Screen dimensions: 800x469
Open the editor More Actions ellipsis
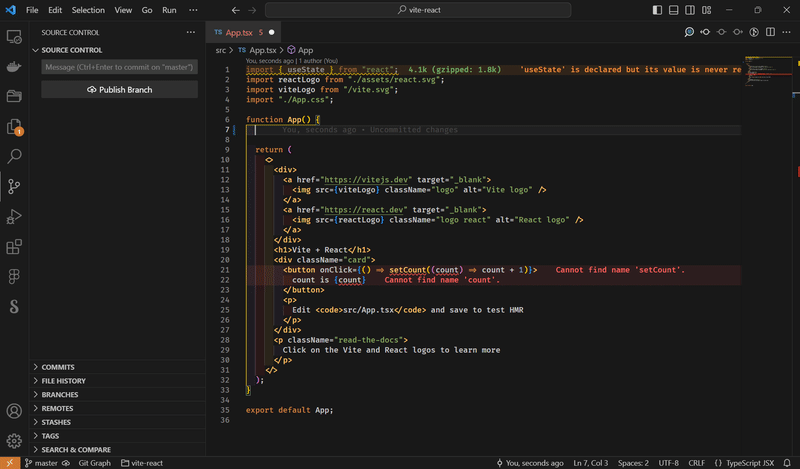click(786, 32)
